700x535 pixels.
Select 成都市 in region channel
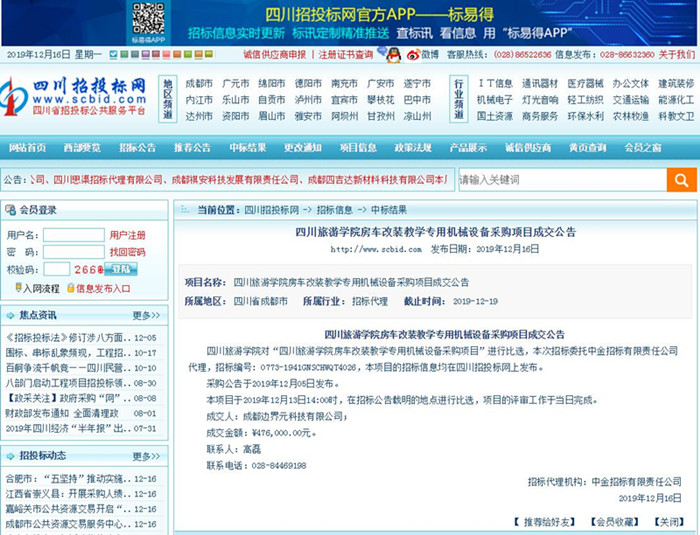pyautogui.click(x=199, y=84)
